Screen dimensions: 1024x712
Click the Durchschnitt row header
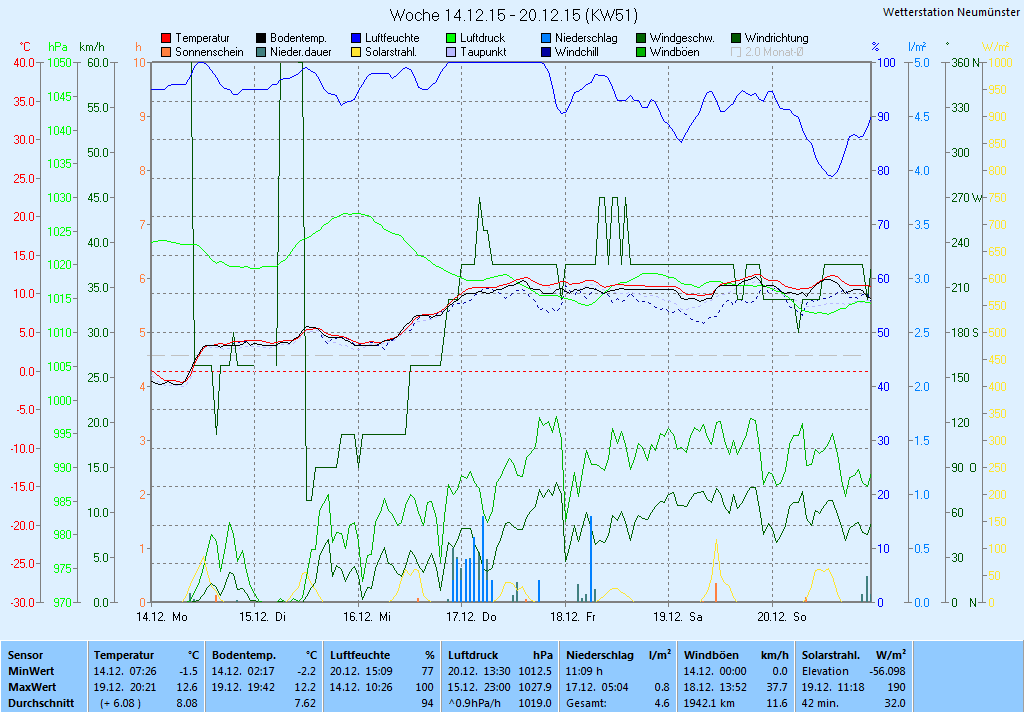40,704
